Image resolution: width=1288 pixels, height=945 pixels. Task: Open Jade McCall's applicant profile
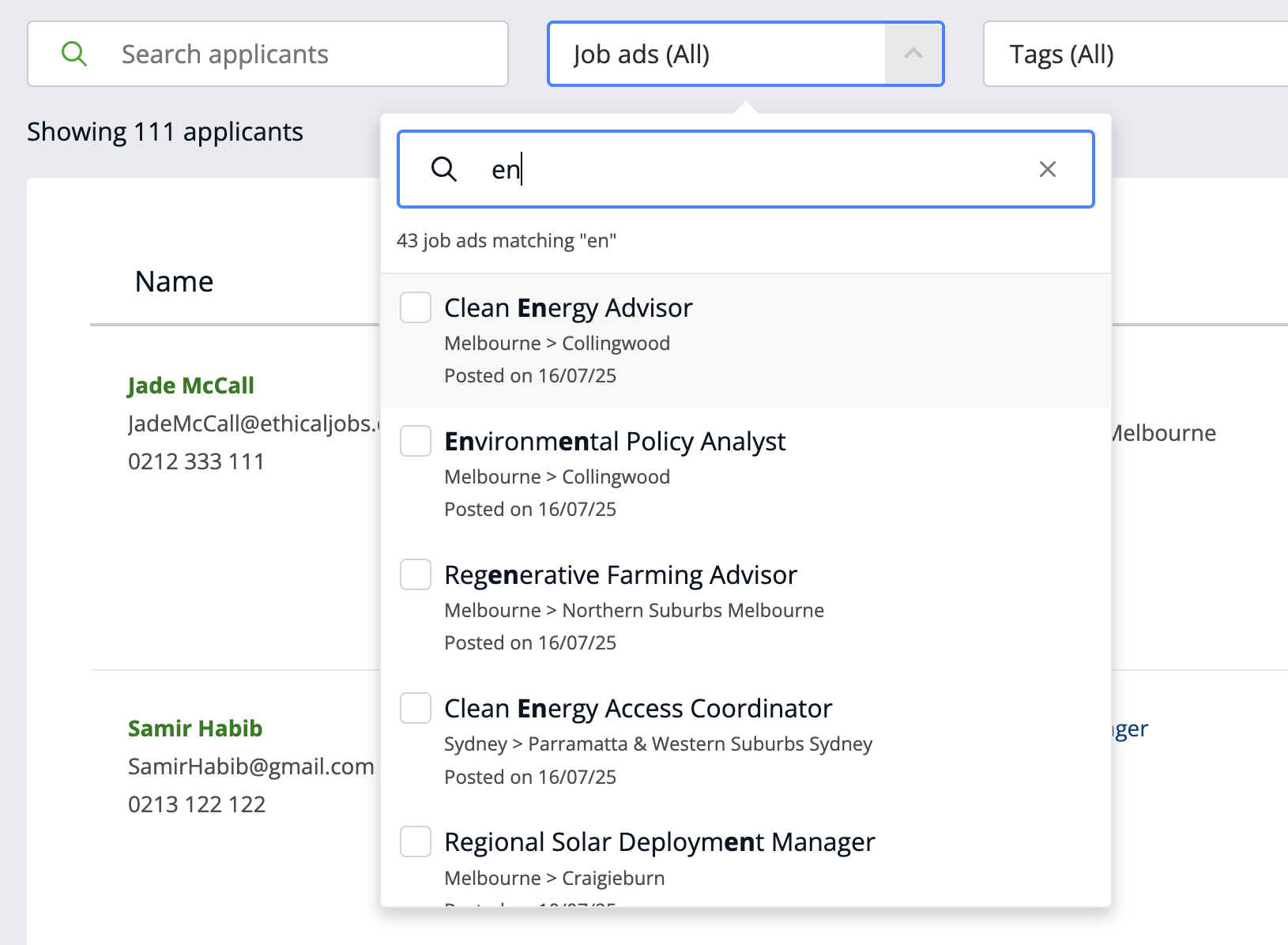pyautogui.click(x=190, y=386)
